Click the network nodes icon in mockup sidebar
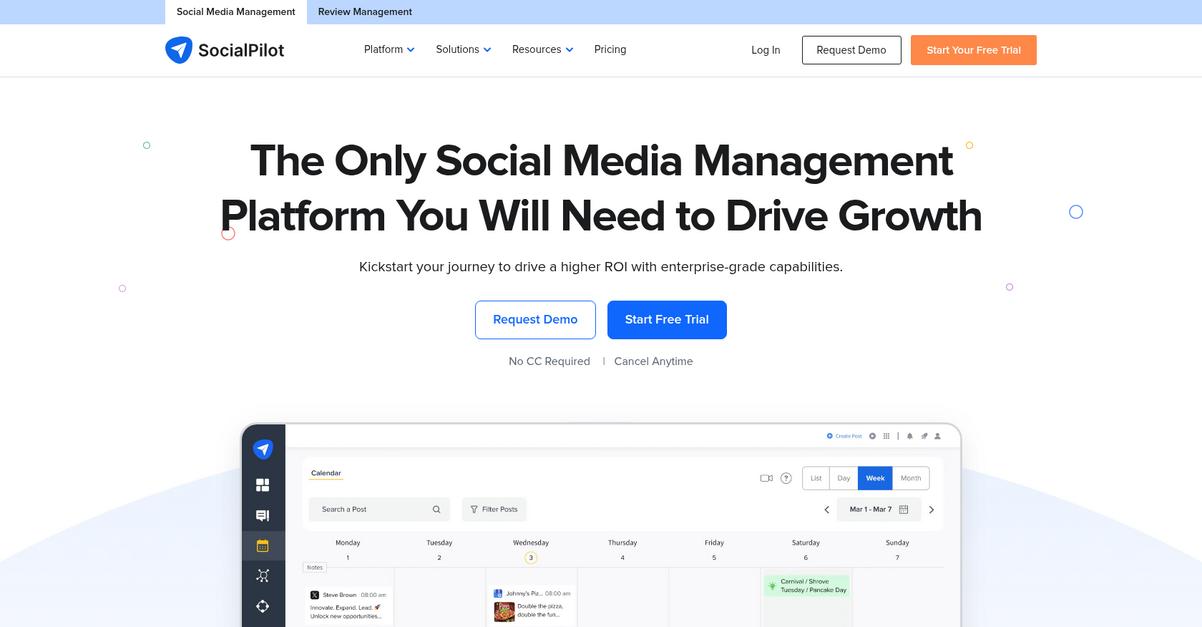1202x627 pixels. pyautogui.click(x=263, y=575)
